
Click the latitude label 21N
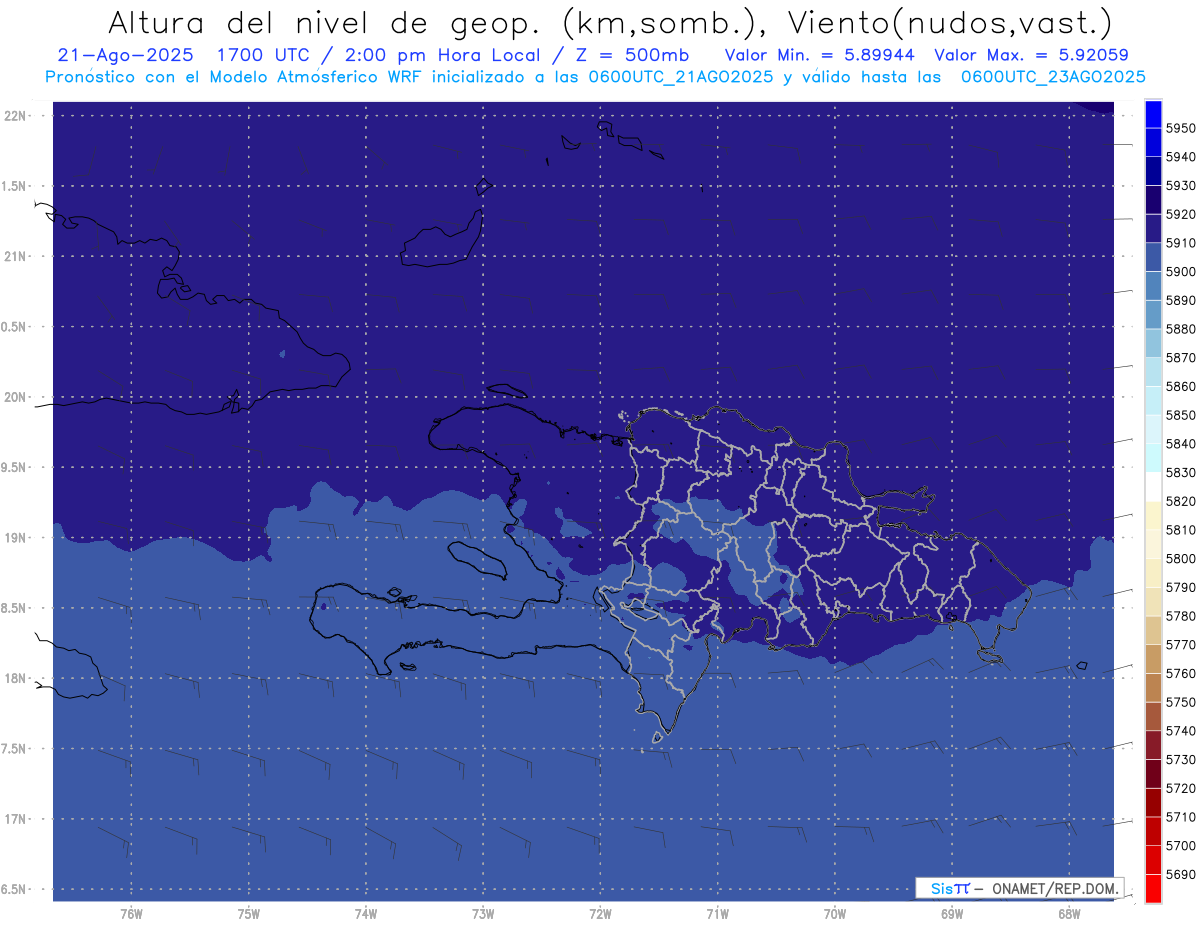[15, 256]
